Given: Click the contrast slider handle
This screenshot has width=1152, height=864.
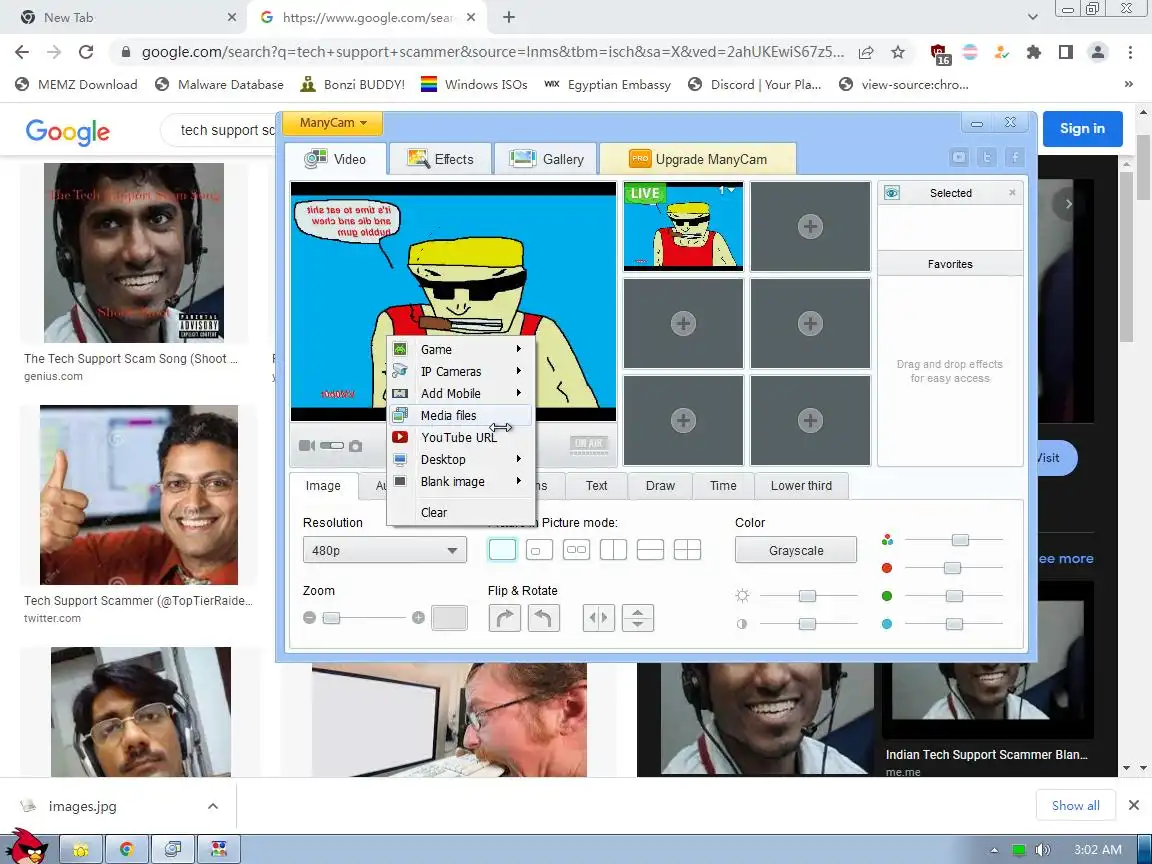Looking at the screenshot, I should [x=807, y=624].
